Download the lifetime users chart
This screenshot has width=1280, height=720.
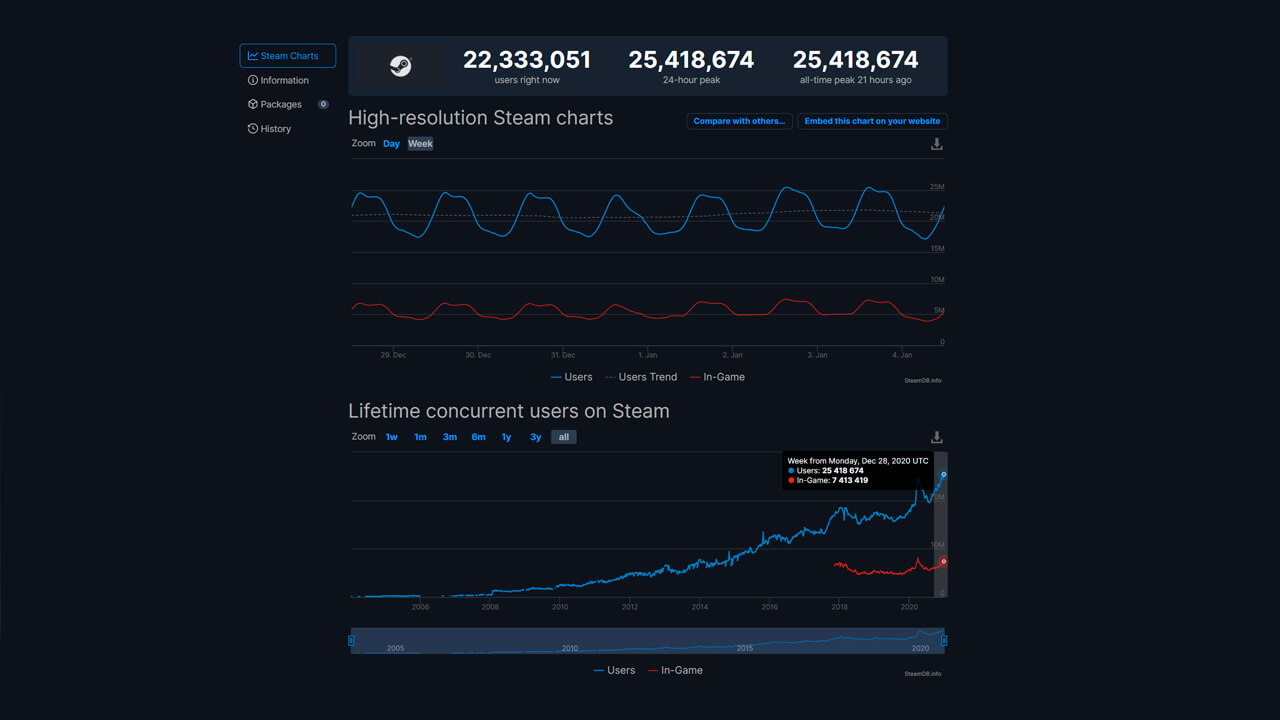937,437
